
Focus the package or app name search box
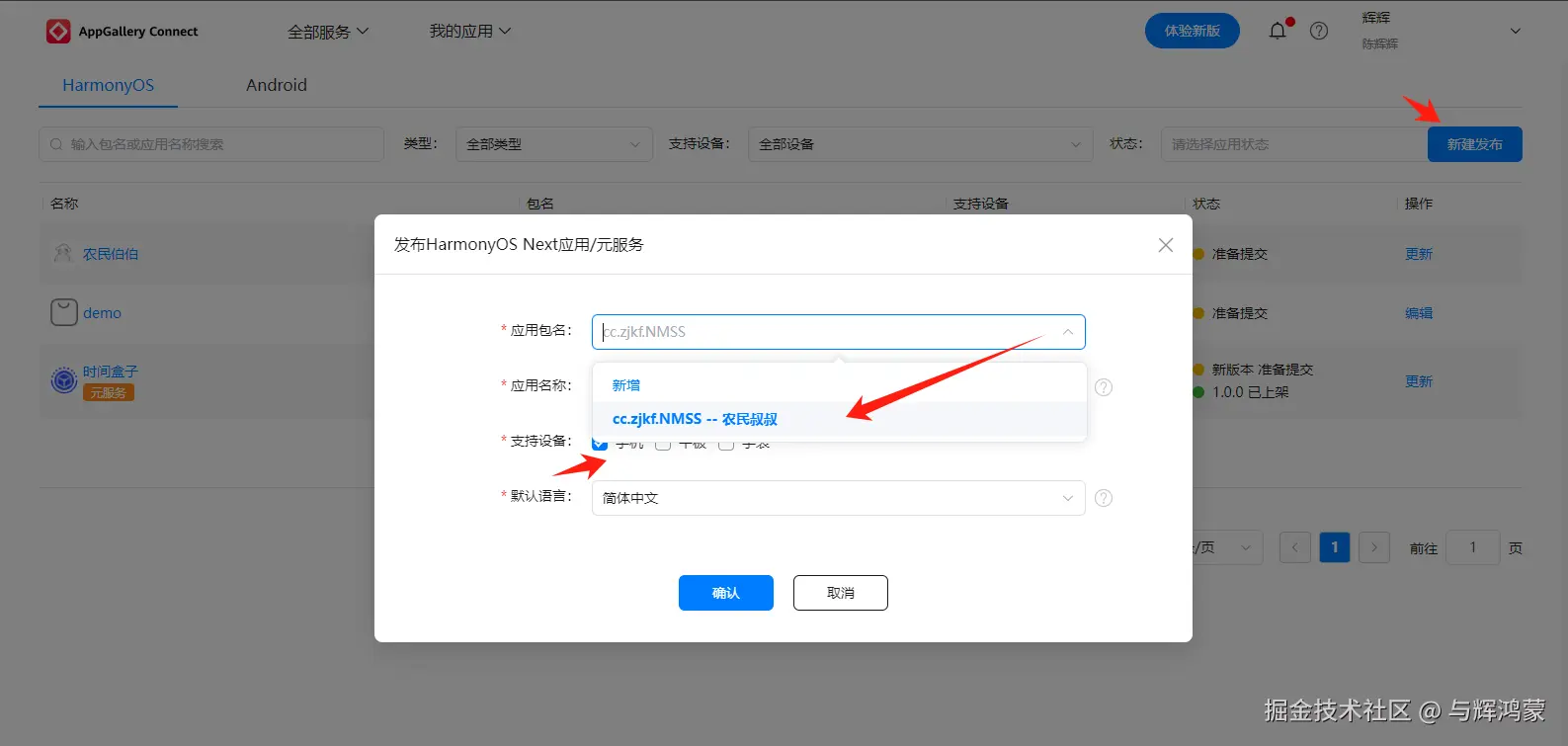point(211,144)
